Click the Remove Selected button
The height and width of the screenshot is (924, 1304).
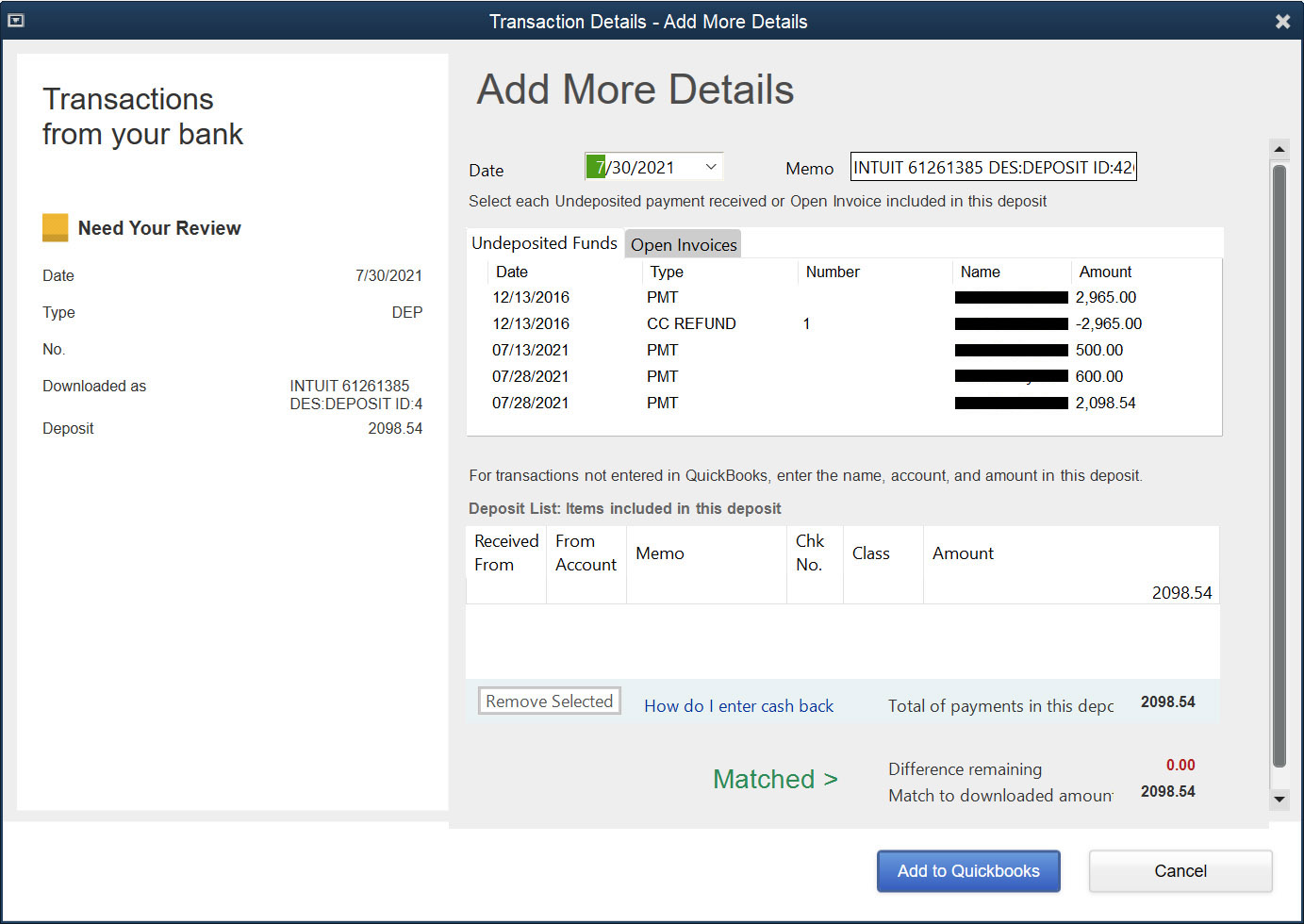click(549, 701)
